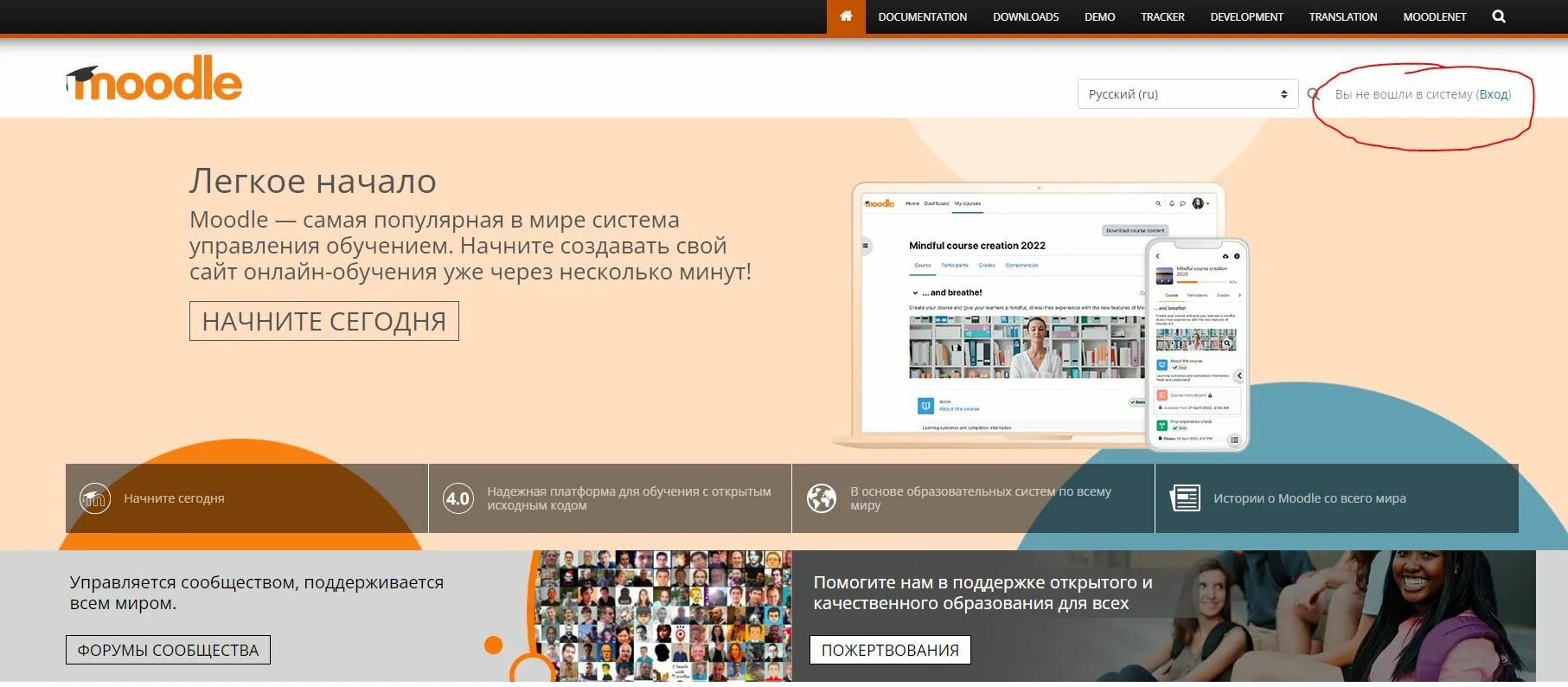Click the globe icon in the tile row
1568x687 pixels.
pos(822,498)
